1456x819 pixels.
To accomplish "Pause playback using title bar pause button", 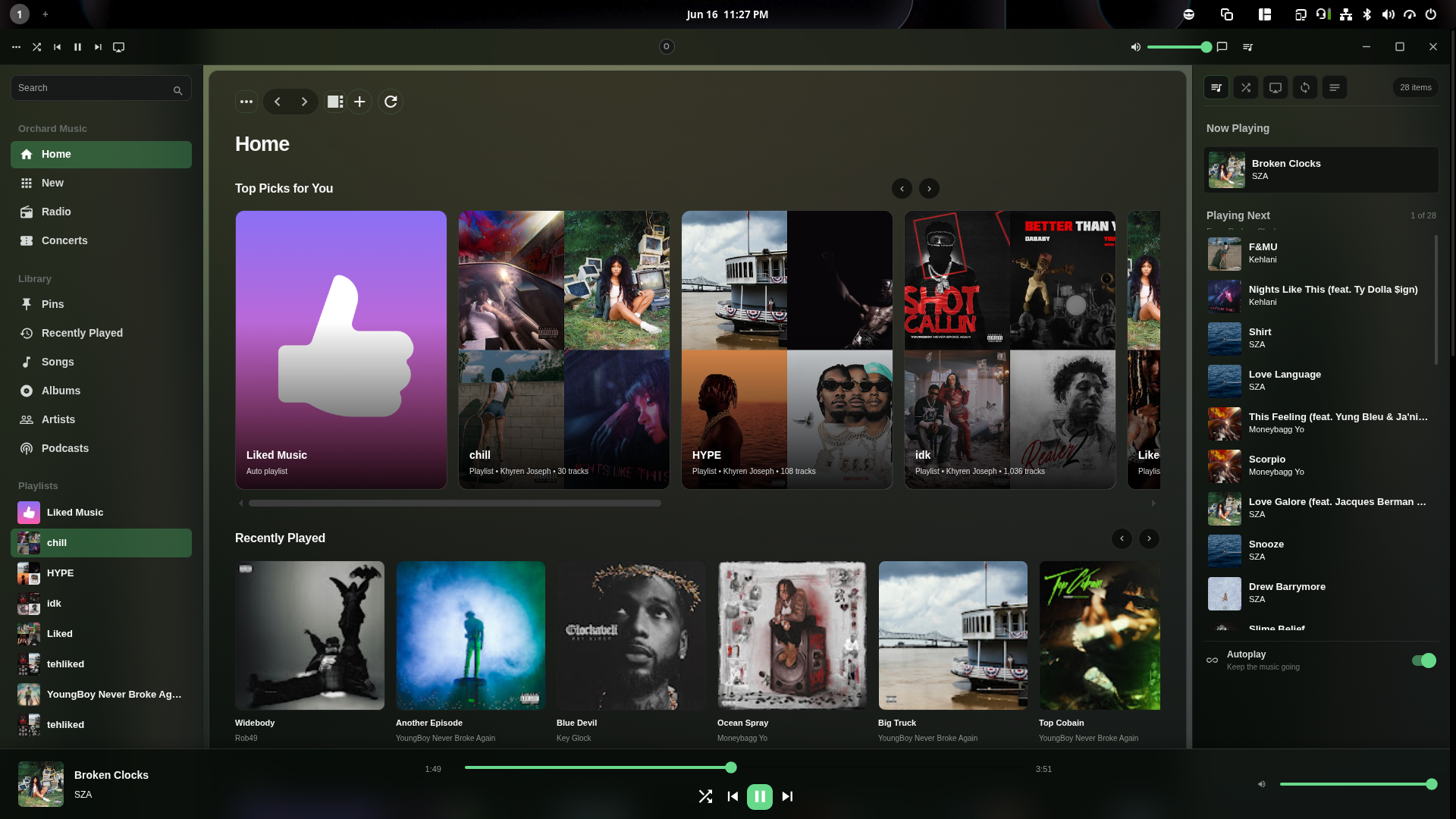I will (x=77, y=47).
